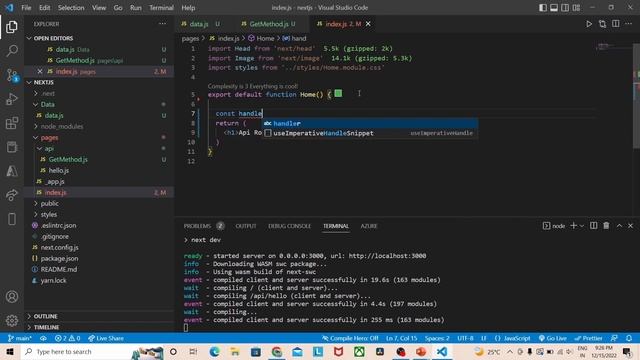Screen dimensions: 640x360
Task: Toggle primary sidebar layout icon
Action: pos(543,8)
